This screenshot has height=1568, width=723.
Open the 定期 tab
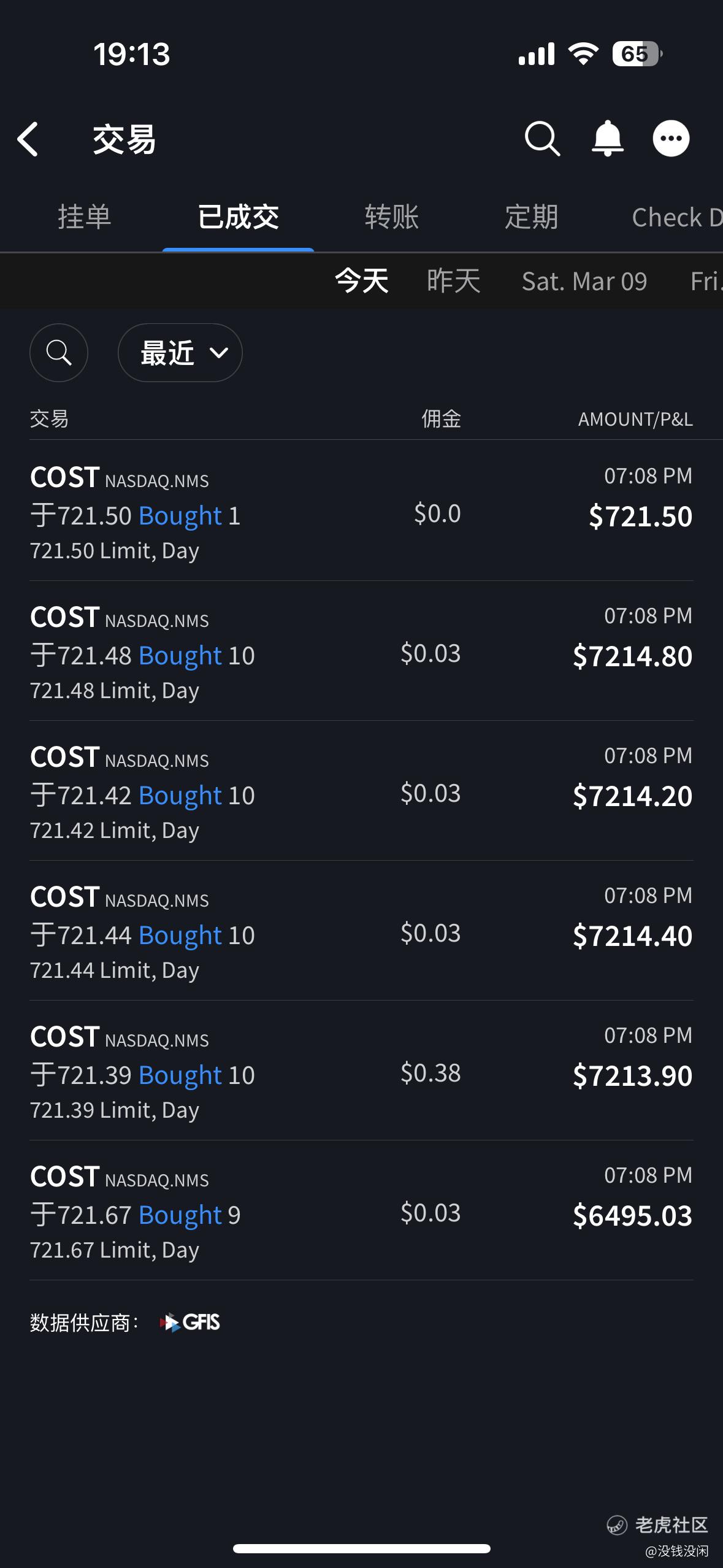(532, 217)
